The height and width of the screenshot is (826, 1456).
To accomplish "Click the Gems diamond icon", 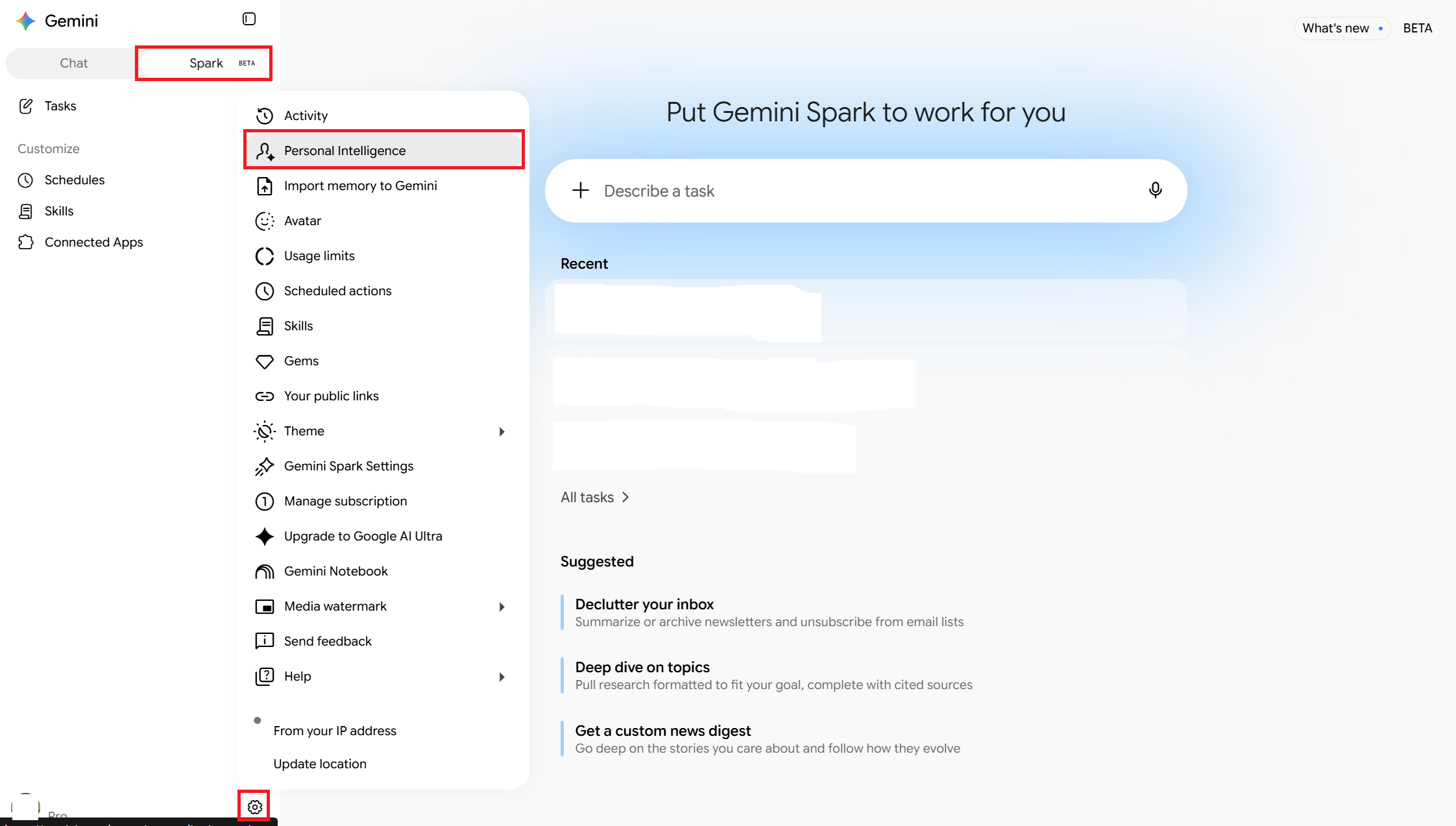I will pos(265,361).
